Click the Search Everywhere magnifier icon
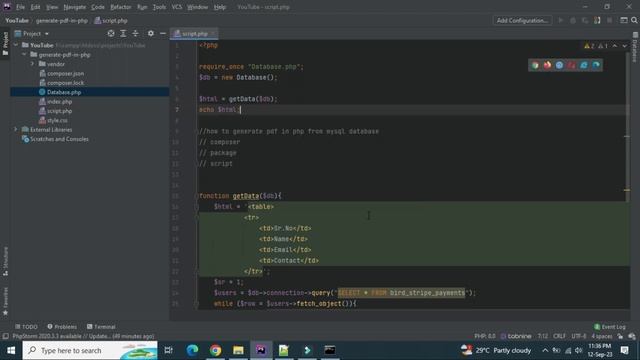Screen dimensions: 640x360 [x=634, y=20]
